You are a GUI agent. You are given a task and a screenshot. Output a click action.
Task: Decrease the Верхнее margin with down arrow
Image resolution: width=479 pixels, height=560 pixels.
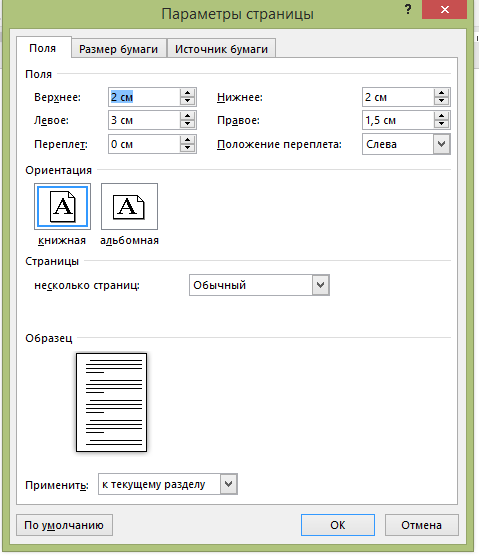pyautogui.click(x=188, y=101)
